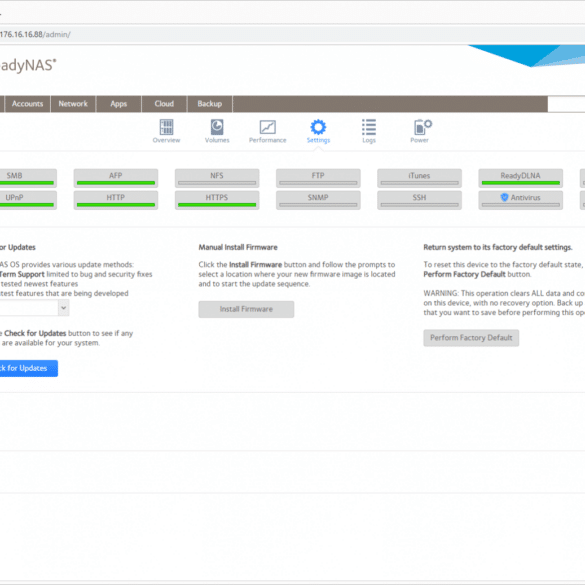Toggle the HTTP service
The width and height of the screenshot is (585, 585).
point(116,200)
